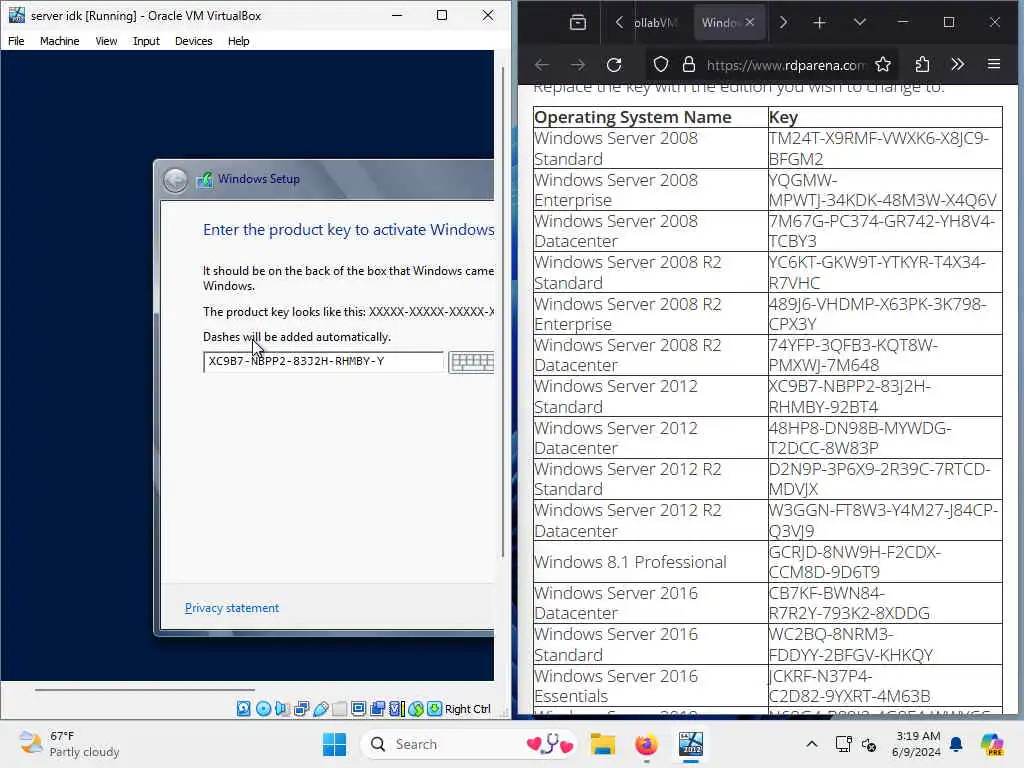Open the Help menu in VirtualBox
This screenshot has width=1024, height=768.
pos(238,41)
